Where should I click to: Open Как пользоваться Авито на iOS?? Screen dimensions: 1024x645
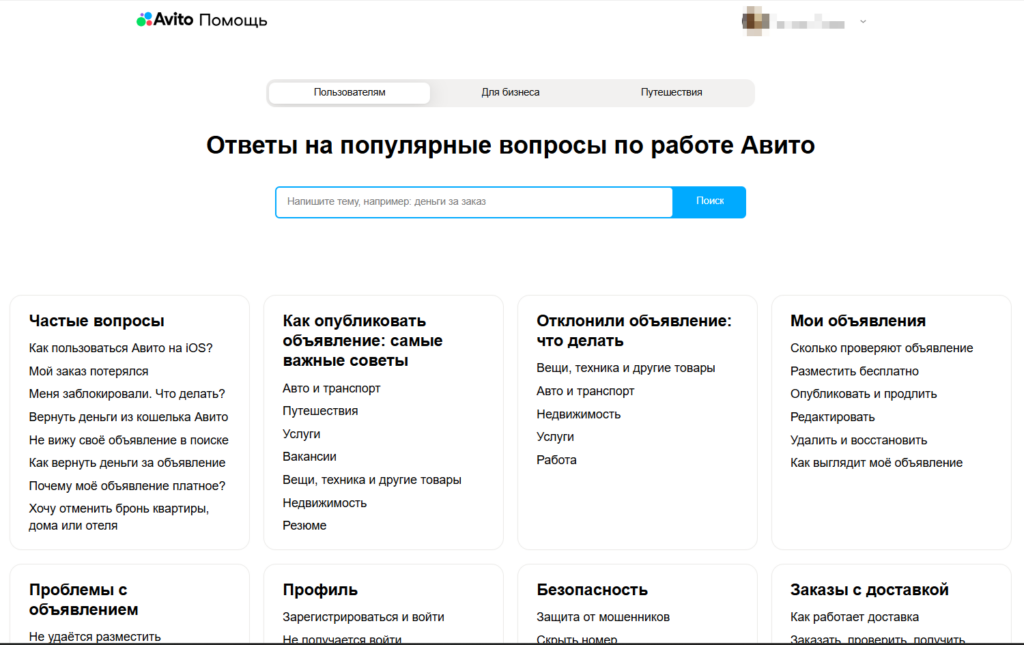[121, 348]
